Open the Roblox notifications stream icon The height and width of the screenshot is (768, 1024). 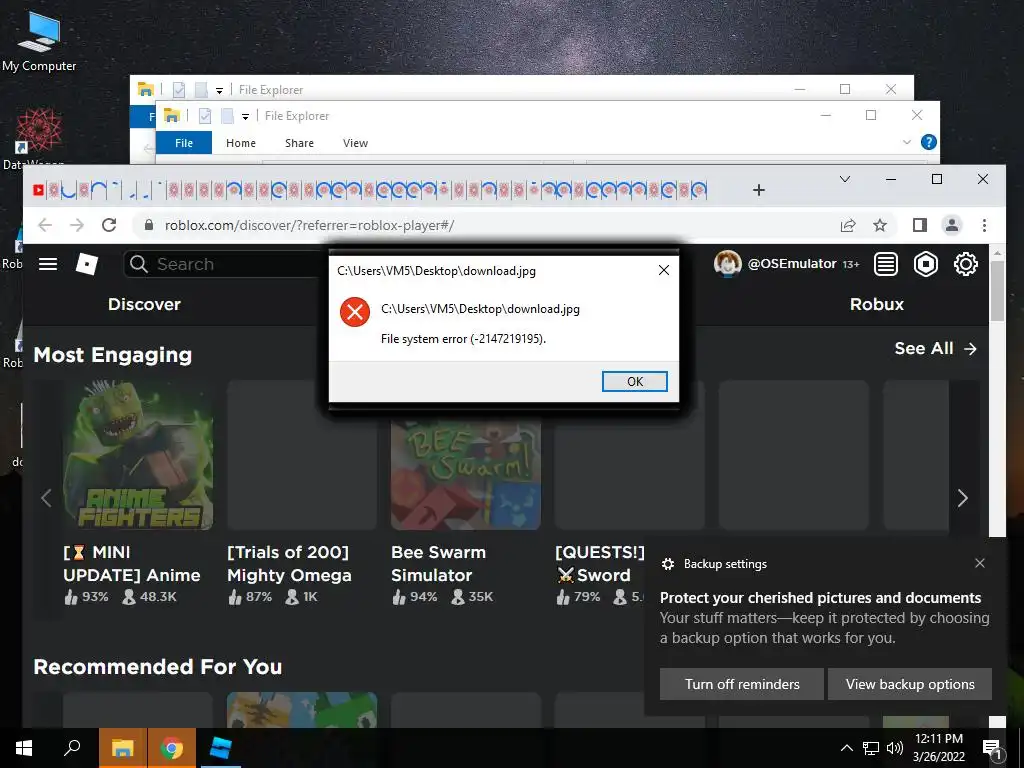[x=886, y=264]
